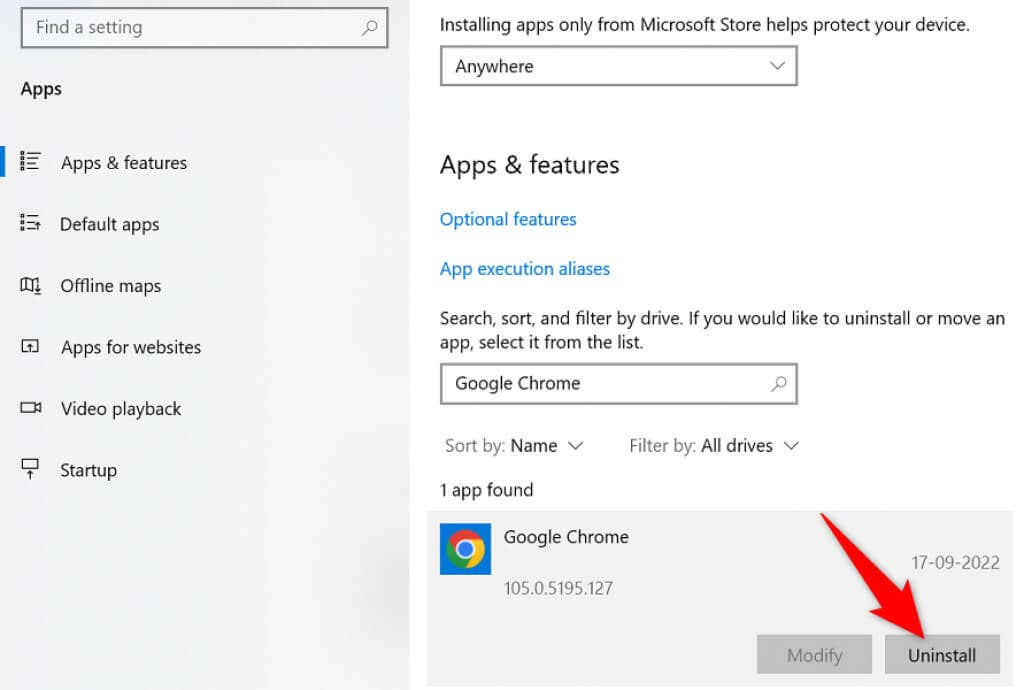Viewport: 1024px width, 690px height.
Task: Open the Anywhere install source dropdown
Action: 618,67
